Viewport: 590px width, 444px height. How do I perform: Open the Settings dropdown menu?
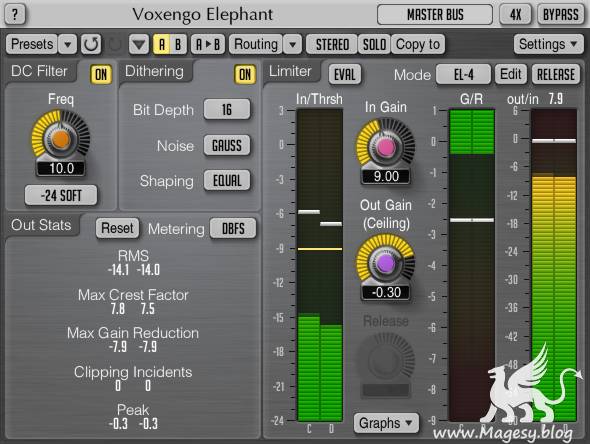548,44
